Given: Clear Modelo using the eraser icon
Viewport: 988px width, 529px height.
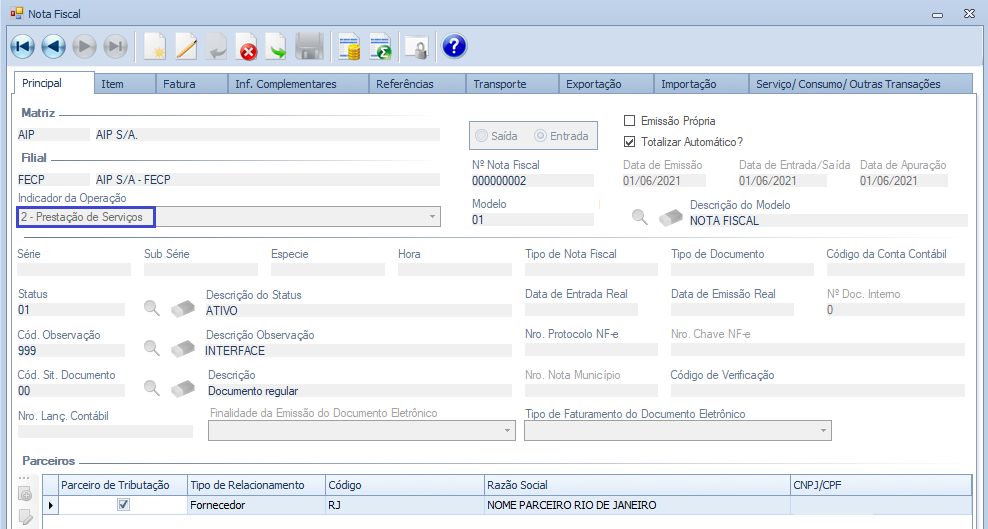Looking at the screenshot, I should tap(670, 217).
